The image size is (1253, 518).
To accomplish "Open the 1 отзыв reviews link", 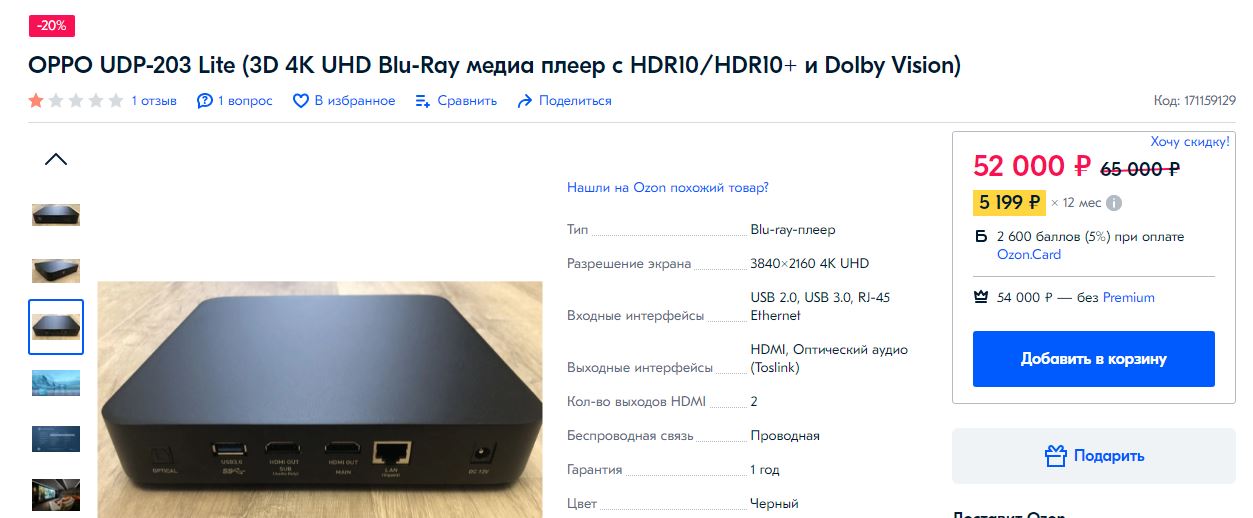I will 154,101.
